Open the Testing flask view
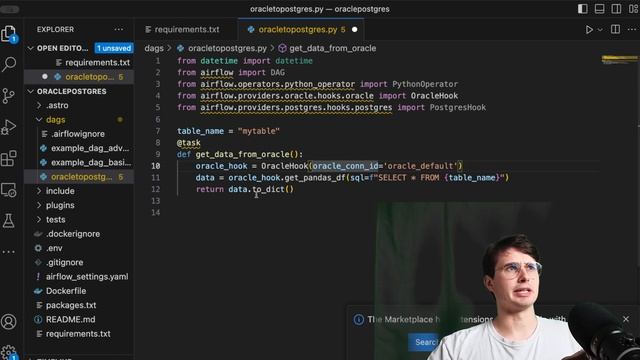Screen dimensions: 640x360 pyautogui.click(x=9, y=221)
